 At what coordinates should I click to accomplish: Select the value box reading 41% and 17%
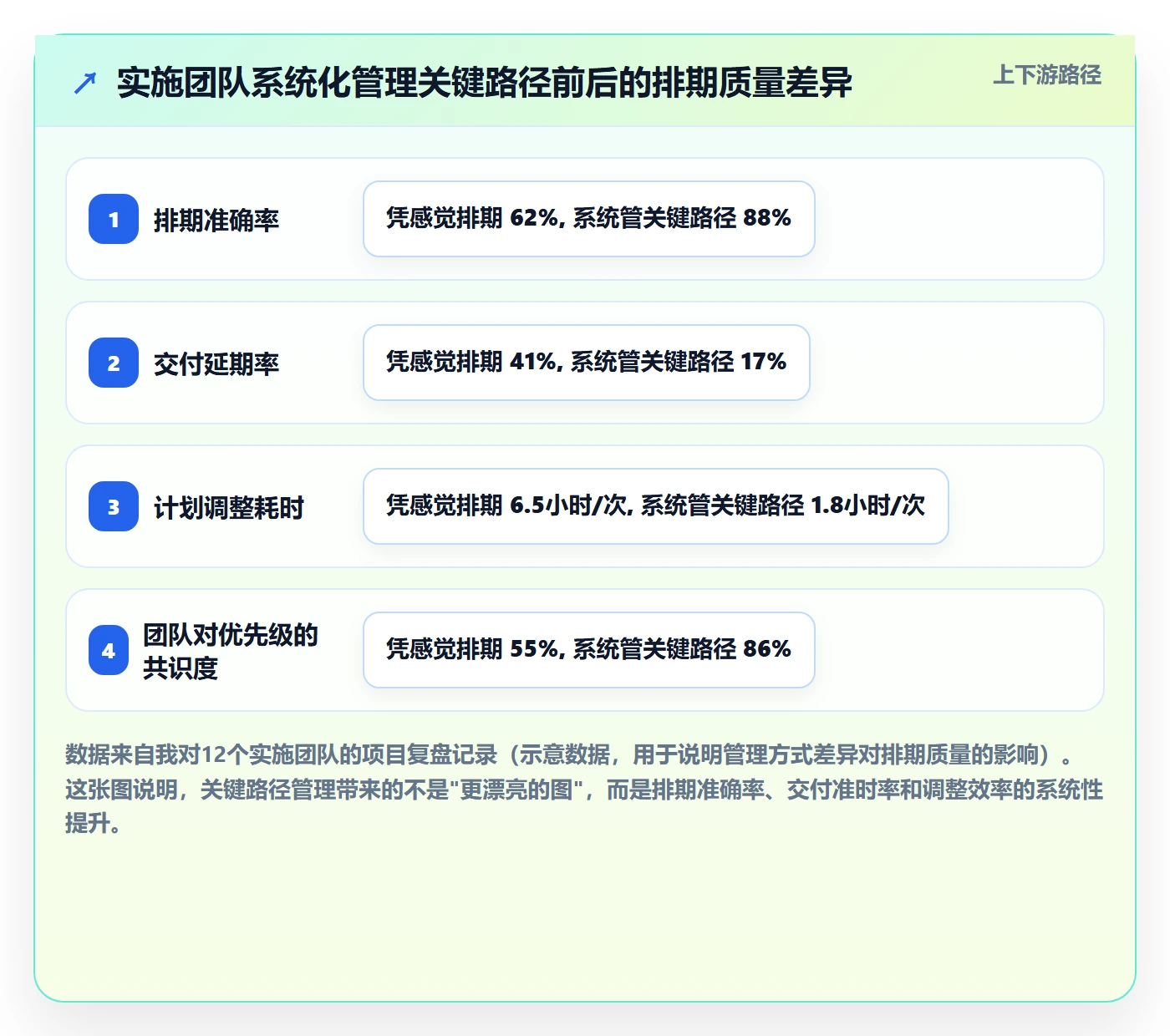pyautogui.click(x=587, y=363)
